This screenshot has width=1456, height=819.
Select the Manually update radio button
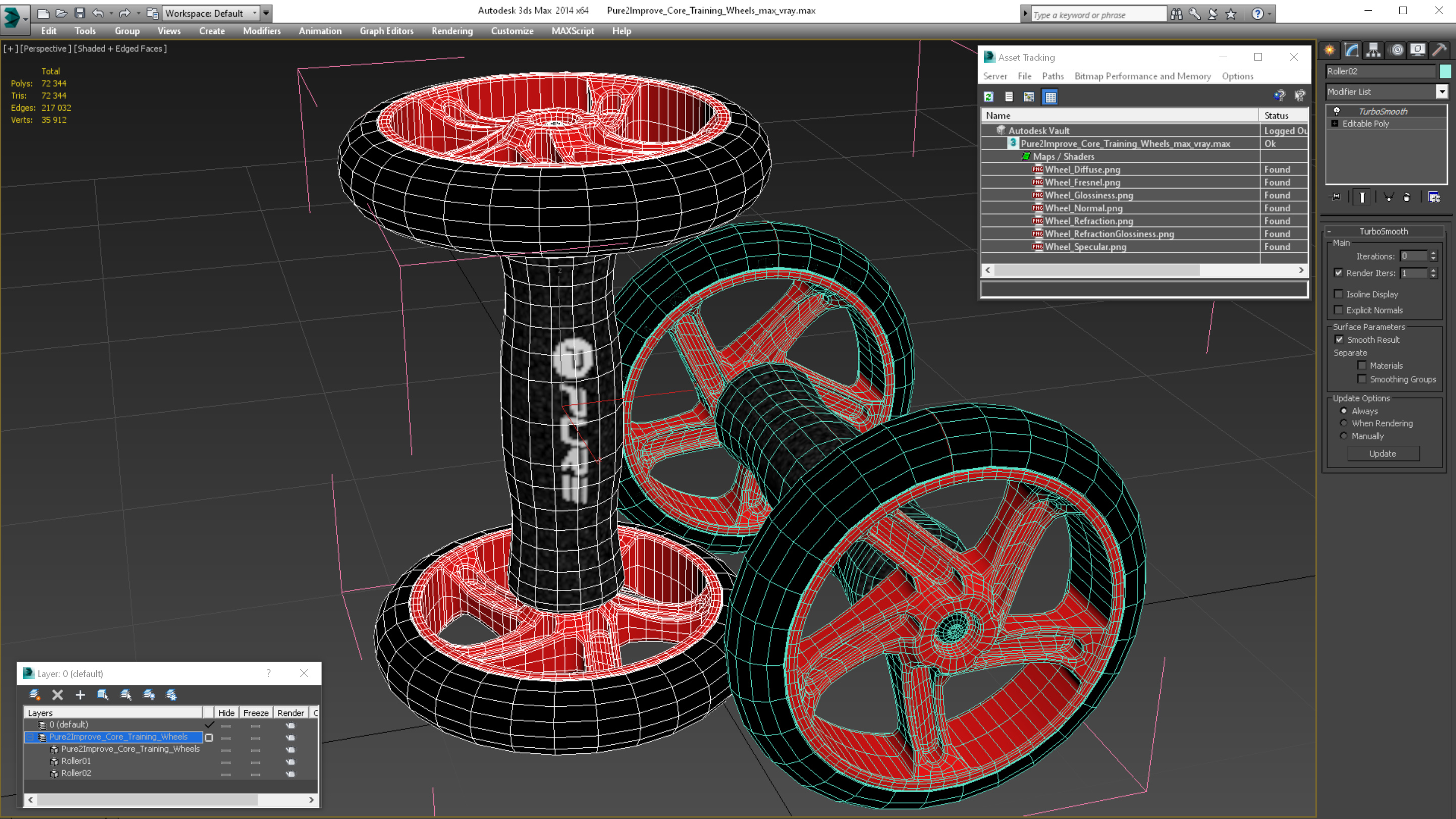coord(1344,436)
